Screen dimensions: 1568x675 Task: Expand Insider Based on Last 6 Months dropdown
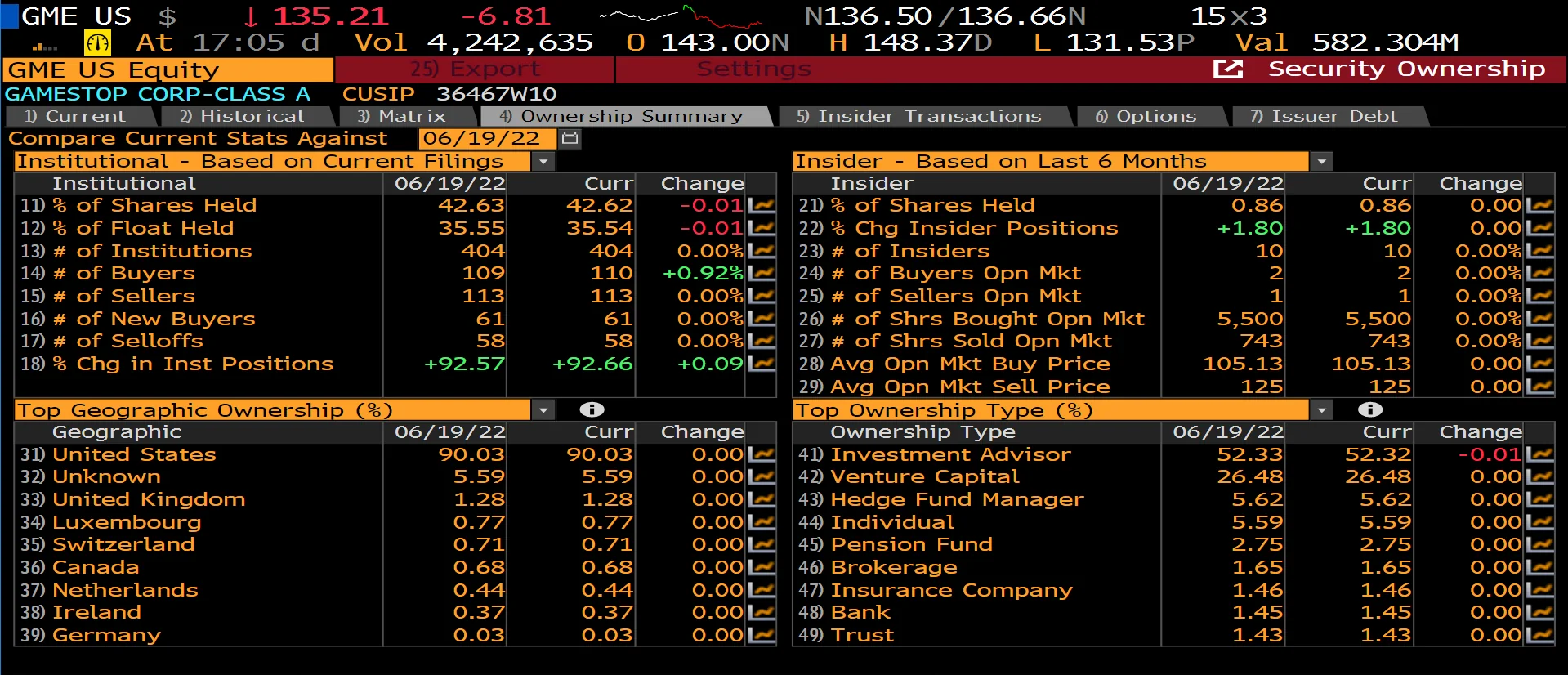(1321, 162)
